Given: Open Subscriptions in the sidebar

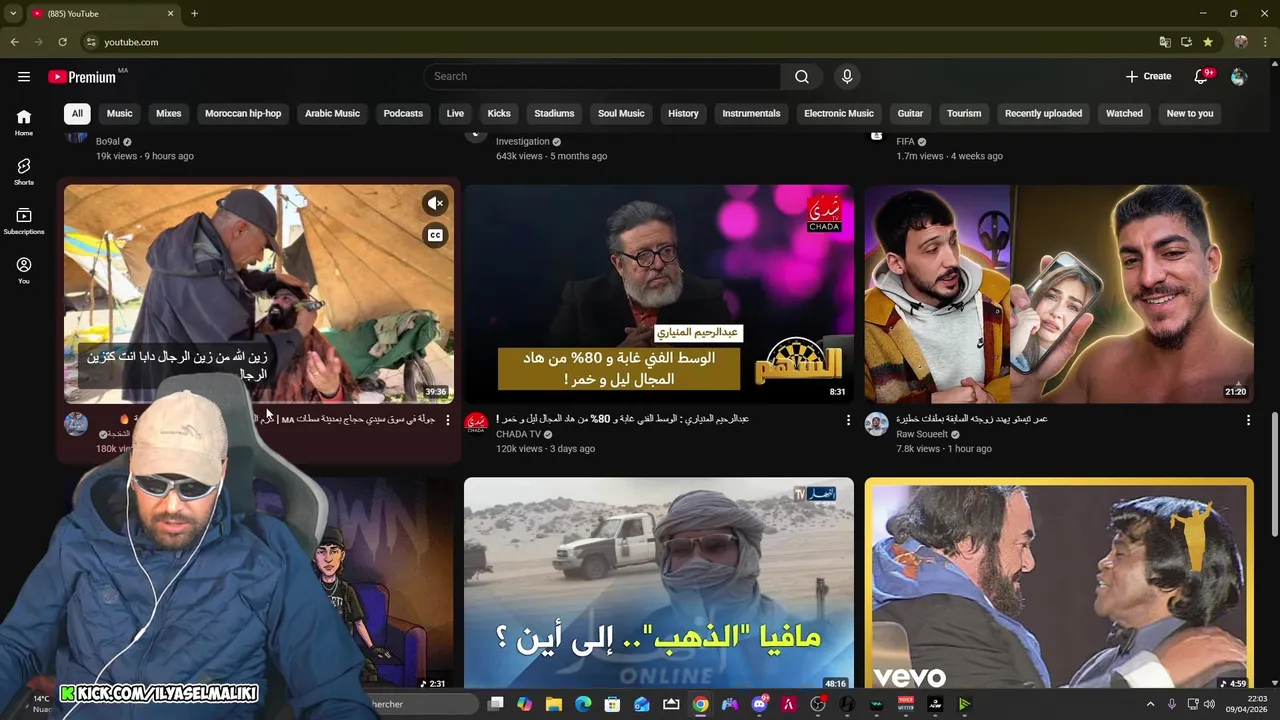Looking at the screenshot, I should tap(24, 221).
